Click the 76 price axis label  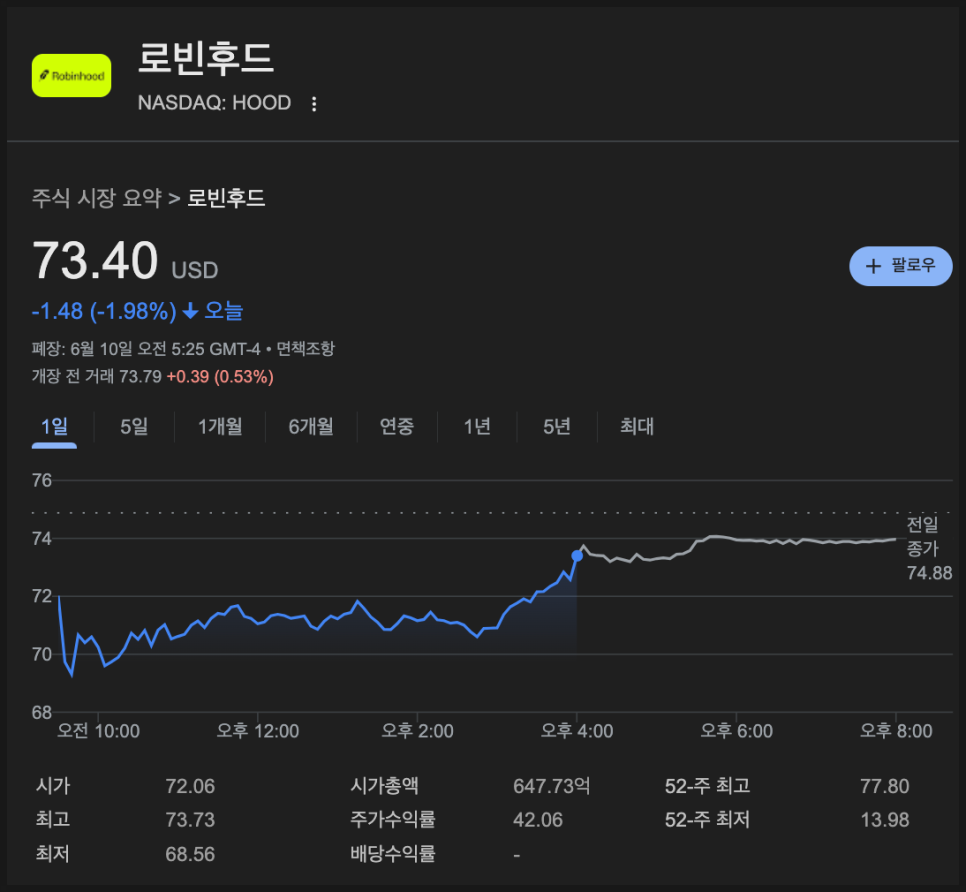[42, 480]
